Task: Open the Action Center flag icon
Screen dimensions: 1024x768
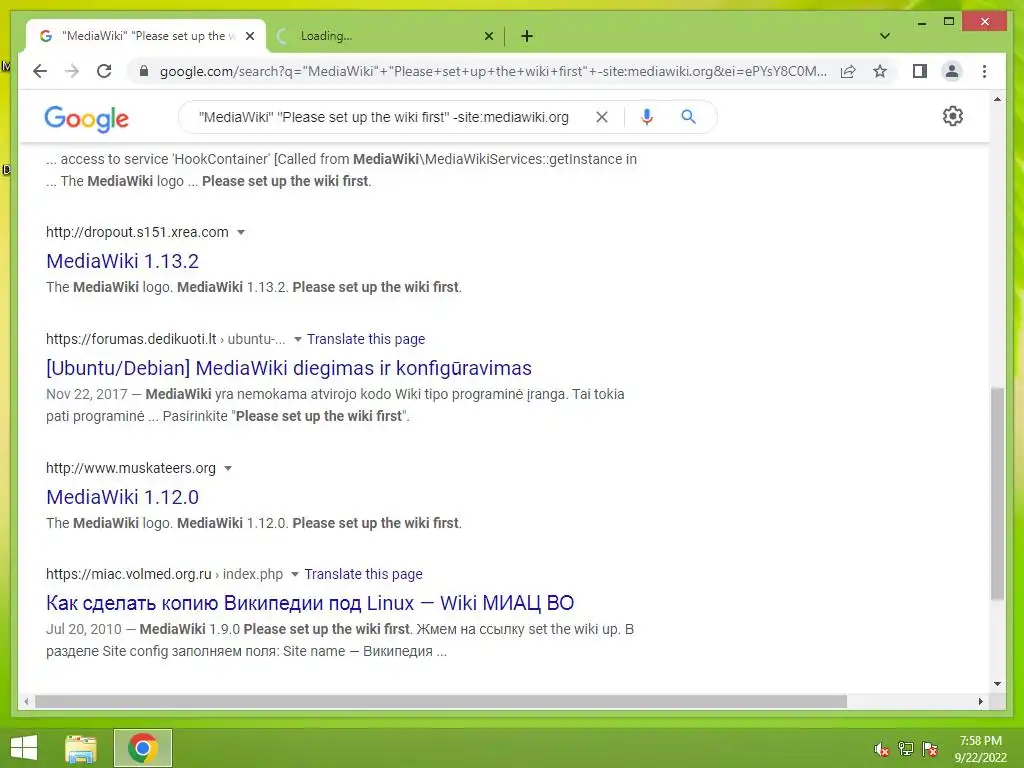Action: (930, 749)
